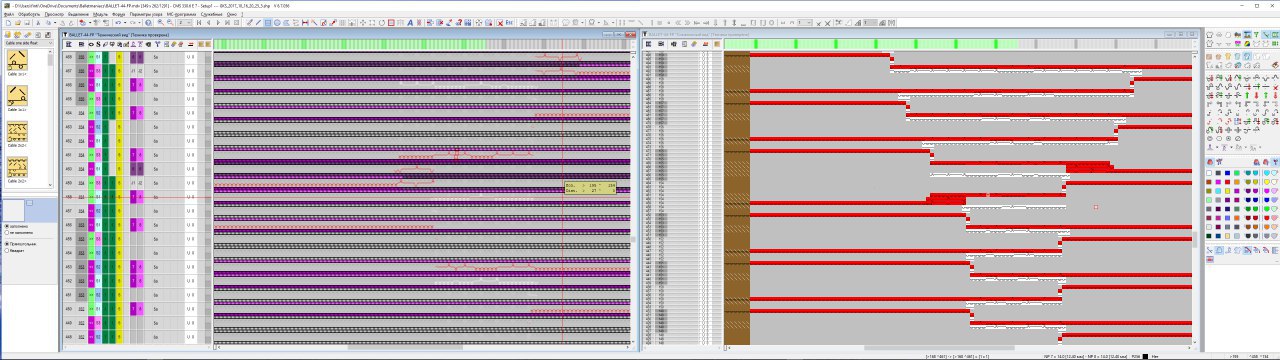
Task: Click the red X cancel toolbar icon
Action: [500, 23]
